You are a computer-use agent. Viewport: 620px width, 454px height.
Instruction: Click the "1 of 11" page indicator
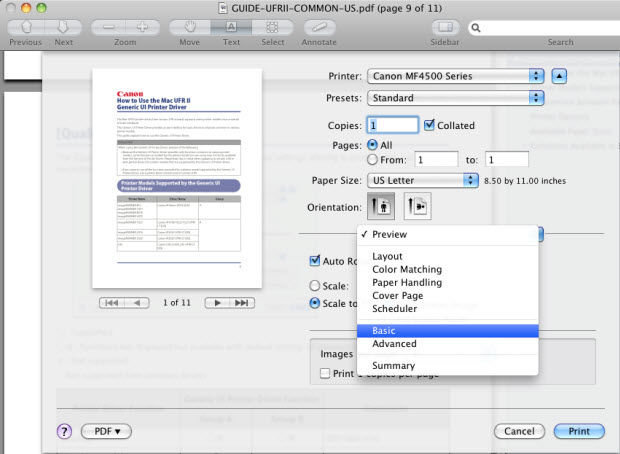point(177,303)
